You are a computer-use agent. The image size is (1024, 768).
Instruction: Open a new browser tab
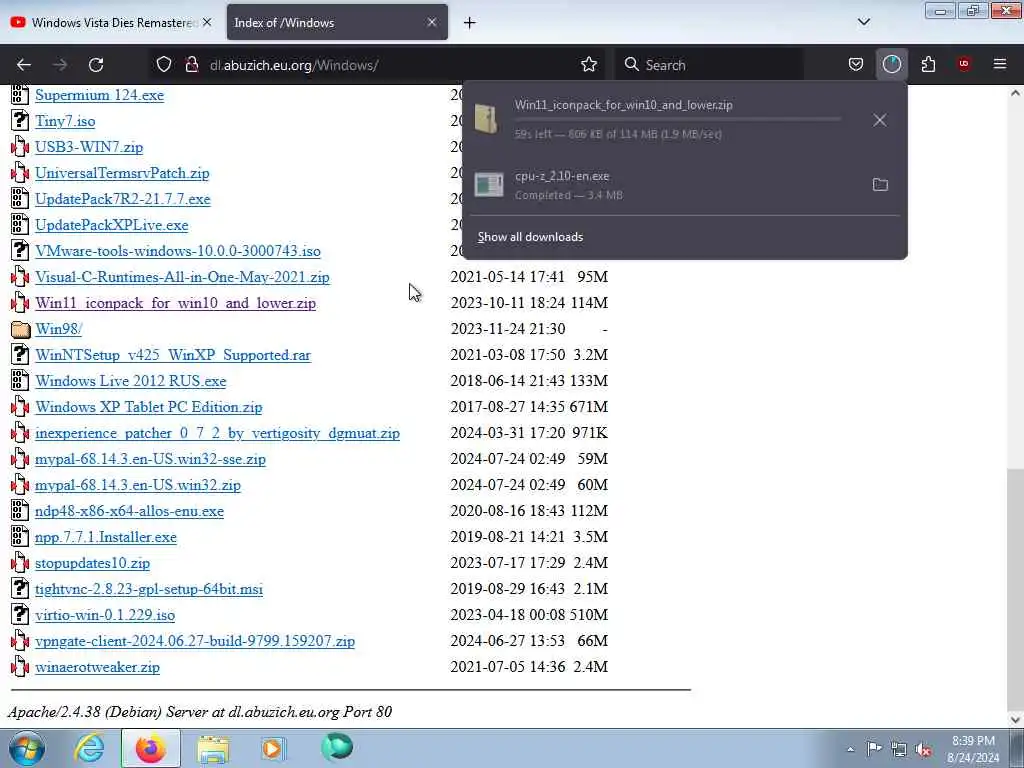[x=470, y=23]
